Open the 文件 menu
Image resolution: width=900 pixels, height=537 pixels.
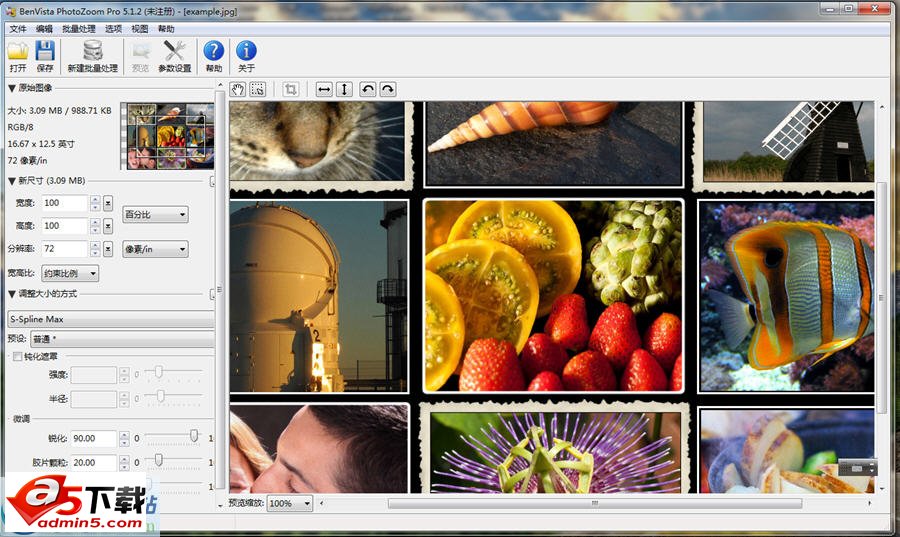pyautogui.click(x=18, y=29)
